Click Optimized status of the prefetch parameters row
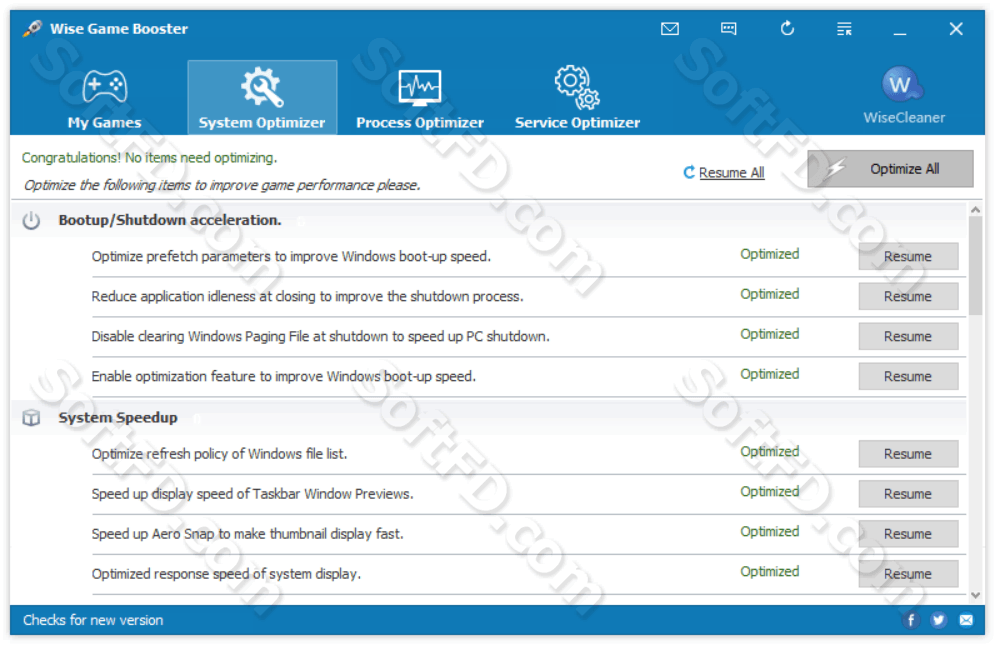This screenshot has height=645, width=995. coord(770,254)
